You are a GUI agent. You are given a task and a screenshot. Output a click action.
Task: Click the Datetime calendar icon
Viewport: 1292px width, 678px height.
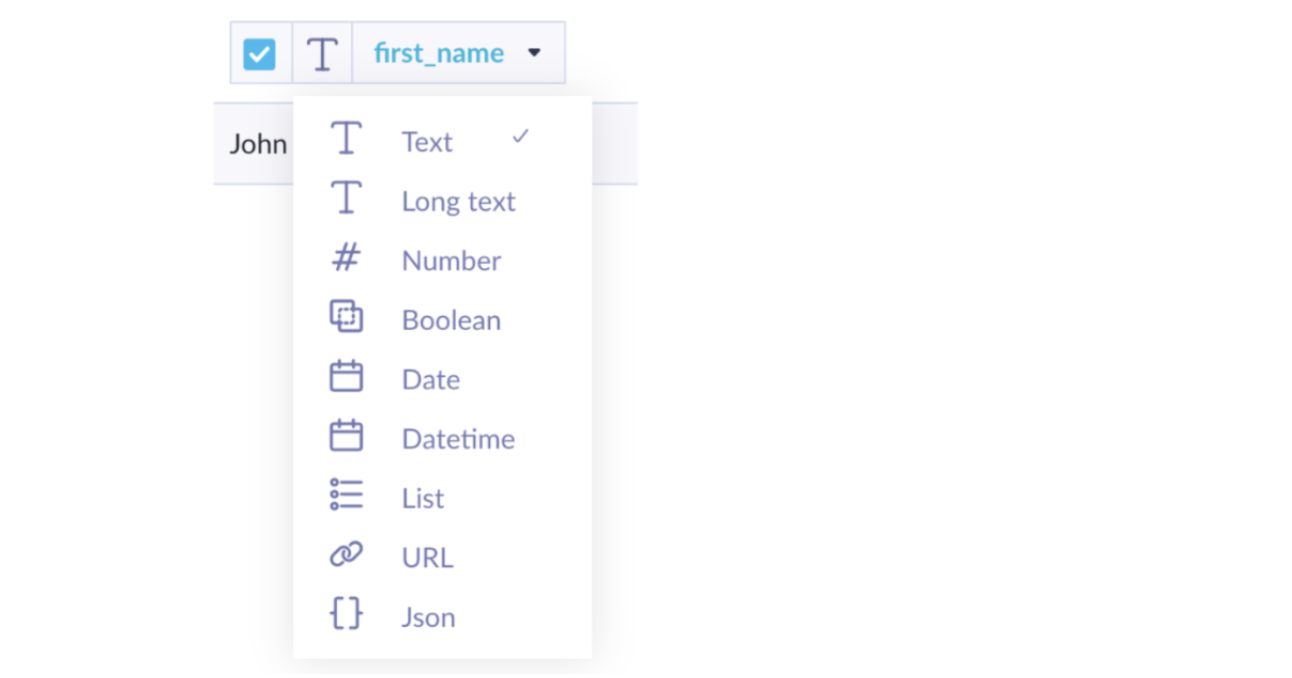tap(345, 436)
